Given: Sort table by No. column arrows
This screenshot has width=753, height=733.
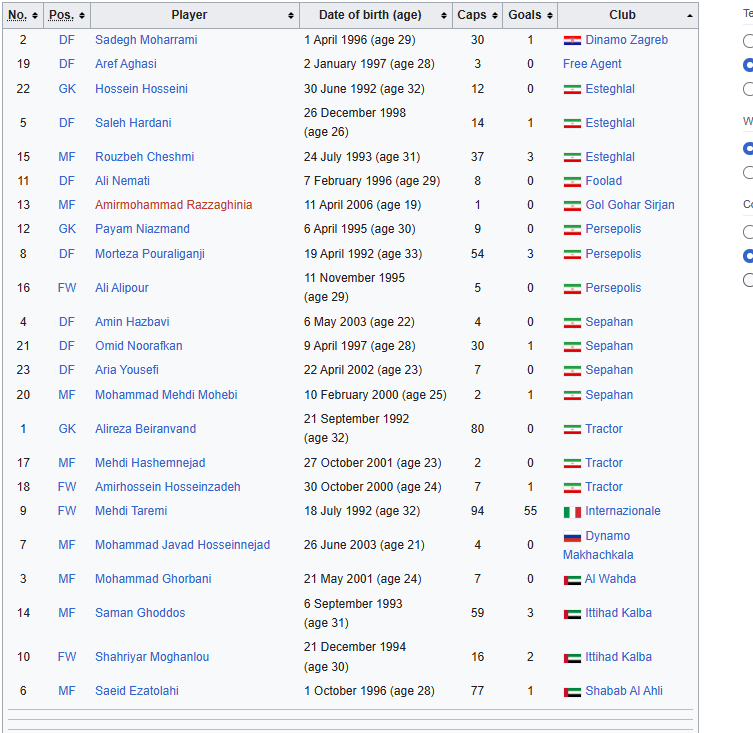Looking at the screenshot, I should coord(35,16).
